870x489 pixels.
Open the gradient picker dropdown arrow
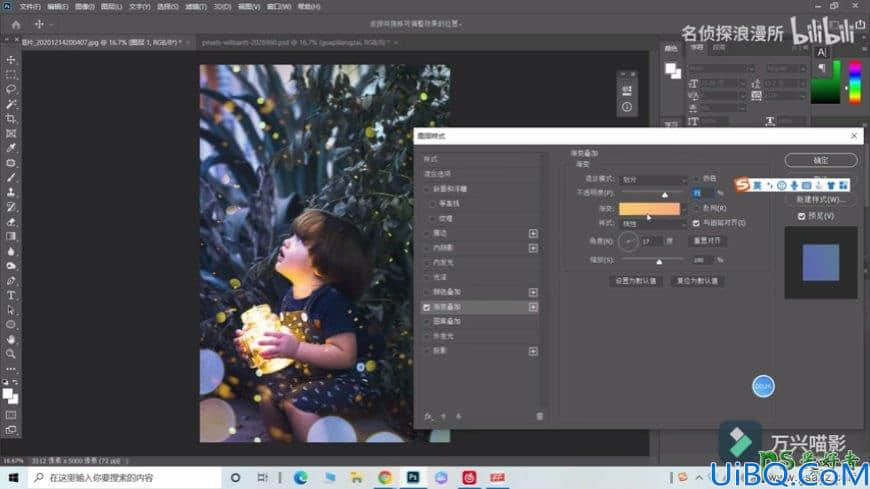684,209
